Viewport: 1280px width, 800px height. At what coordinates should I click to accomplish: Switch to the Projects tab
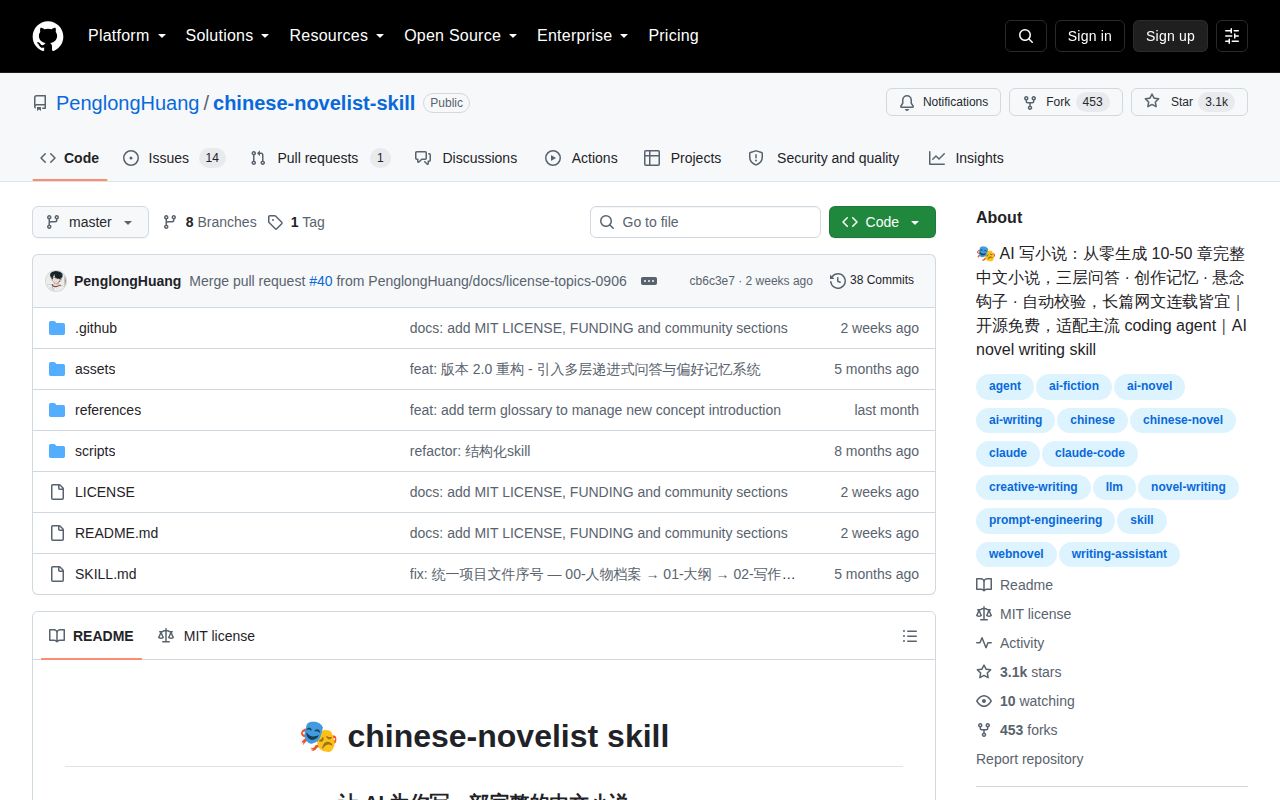coord(682,158)
